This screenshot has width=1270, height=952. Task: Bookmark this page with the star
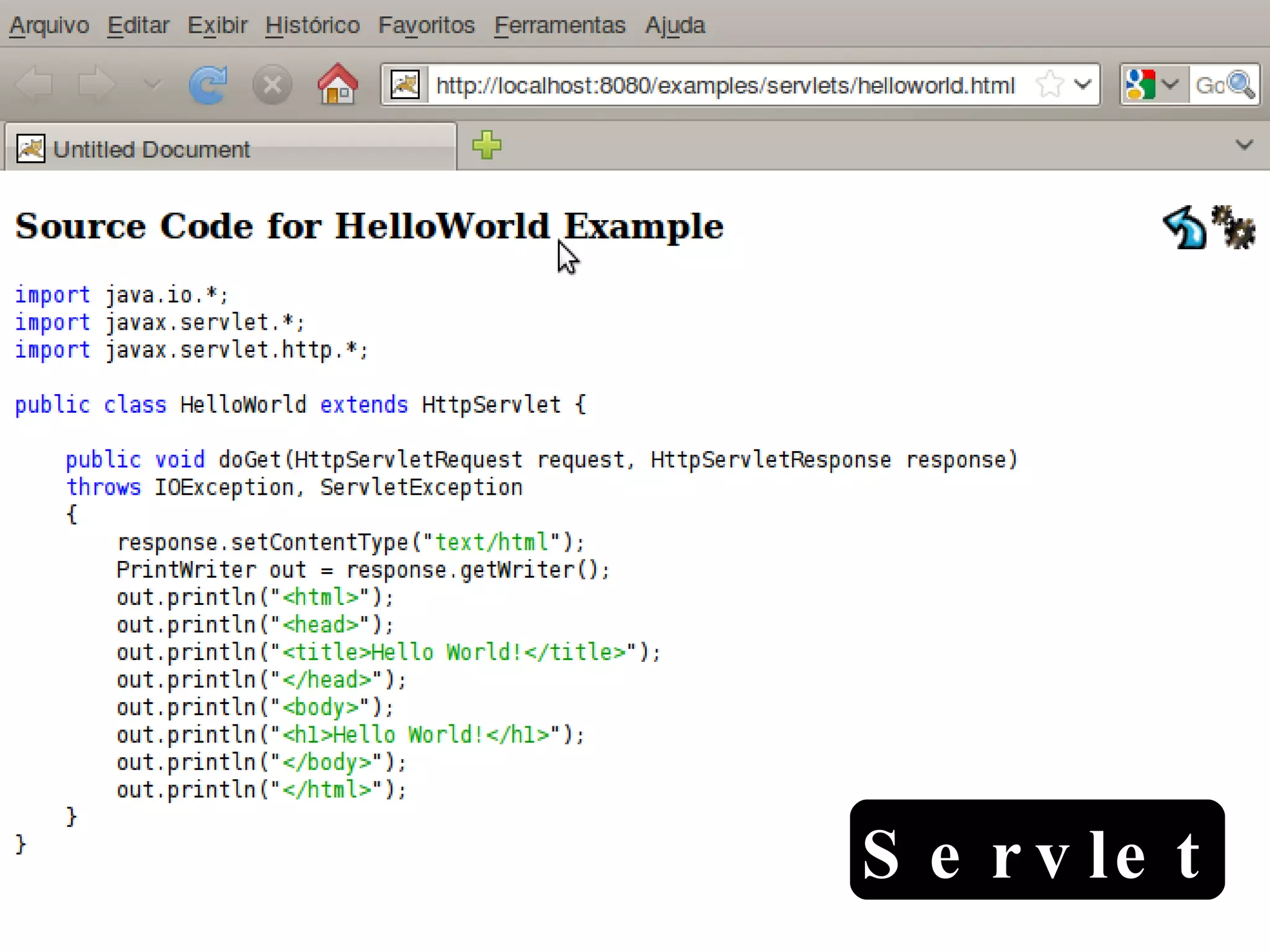tap(1049, 84)
